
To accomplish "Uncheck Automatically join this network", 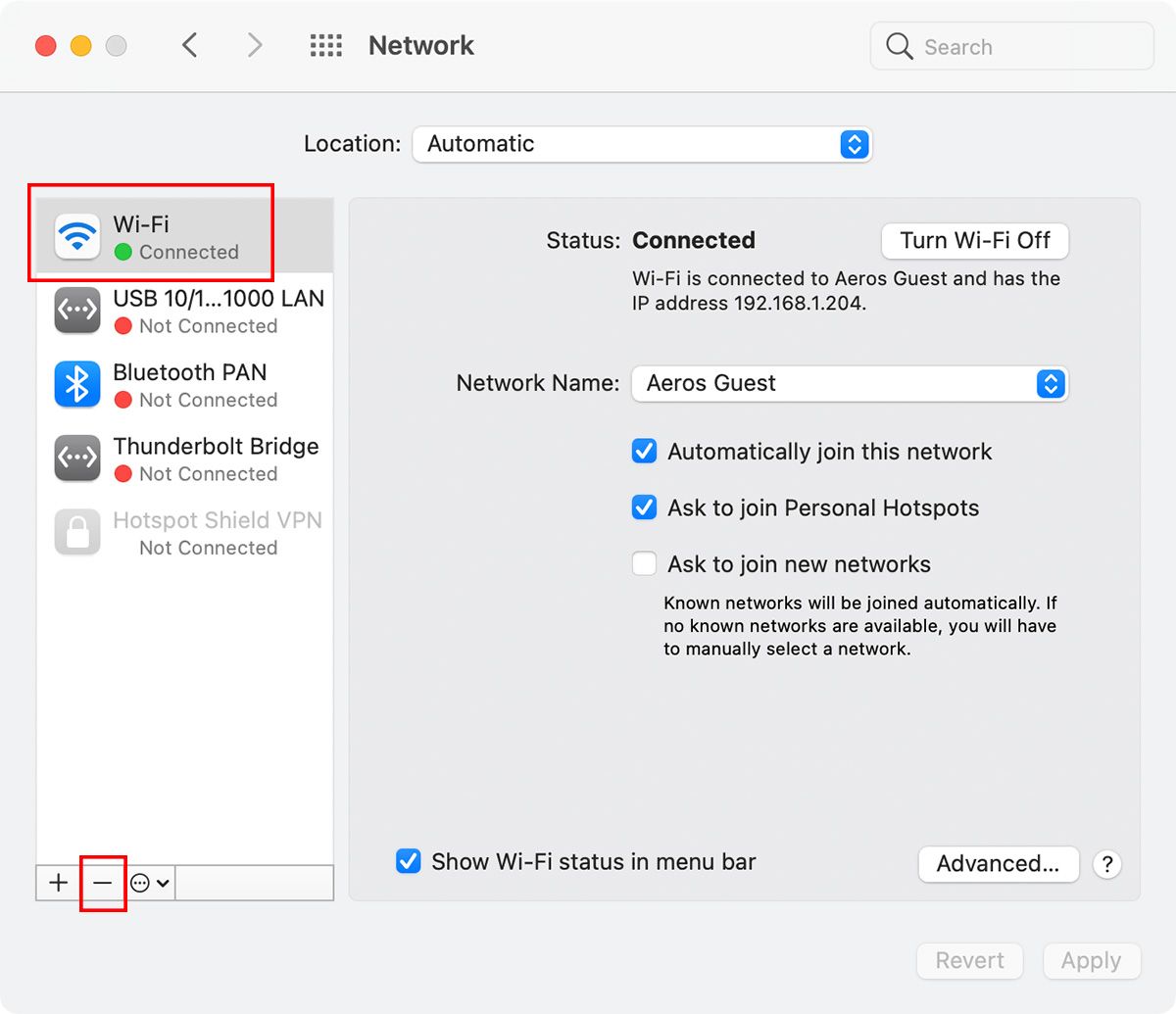I will click(x=644, y=451).
